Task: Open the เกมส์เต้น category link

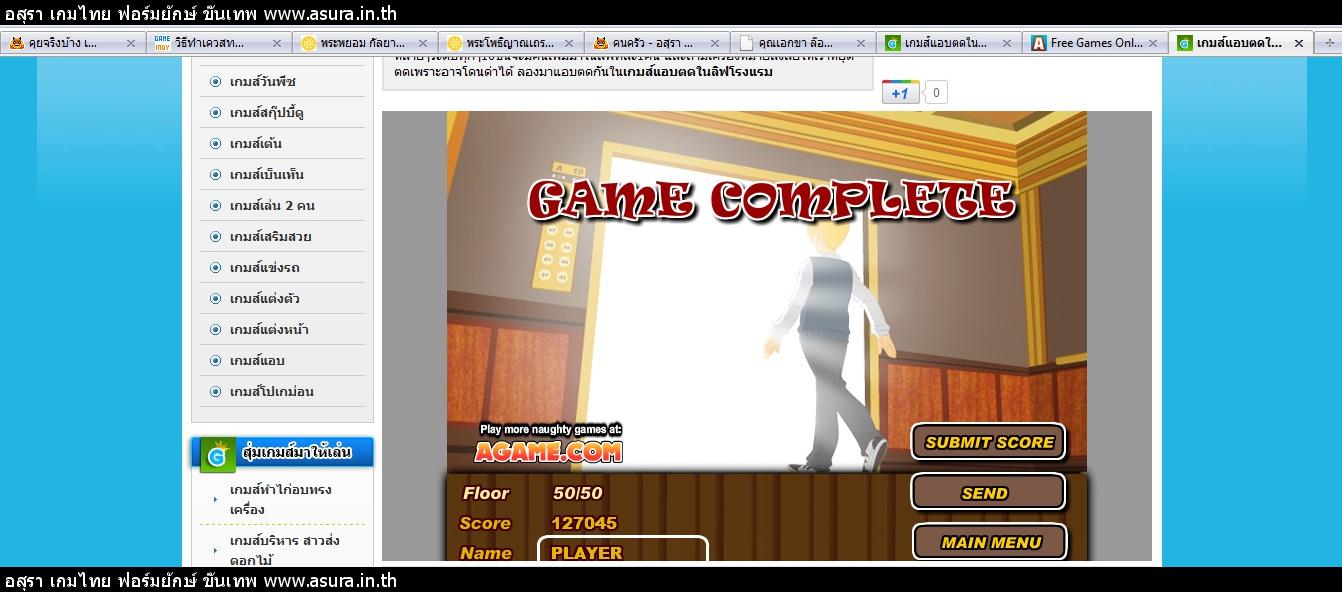Action: (256, 144)
